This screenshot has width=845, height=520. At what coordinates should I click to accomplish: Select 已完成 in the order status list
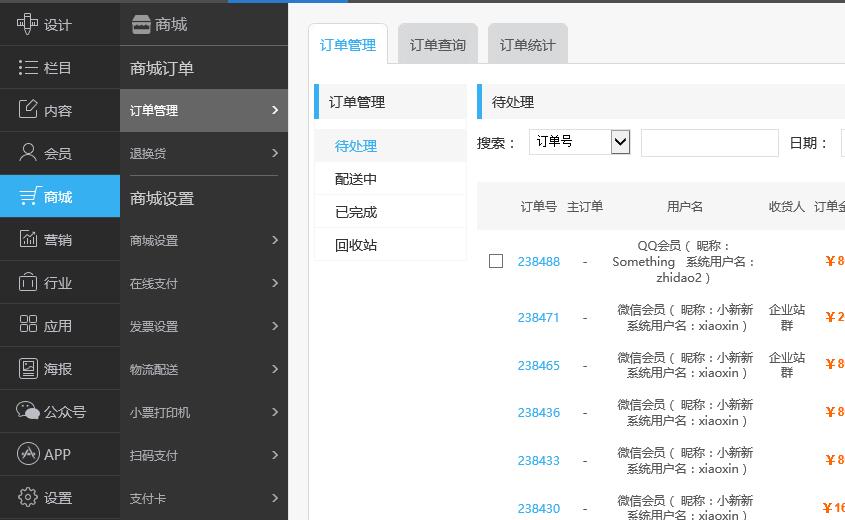pos(356,212)
